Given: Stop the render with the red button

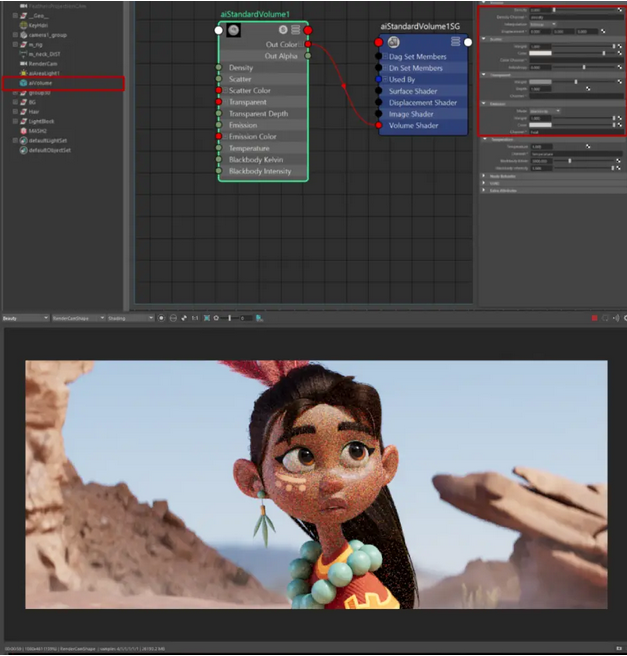Looking at the screenshot, I should coord(594,318).
